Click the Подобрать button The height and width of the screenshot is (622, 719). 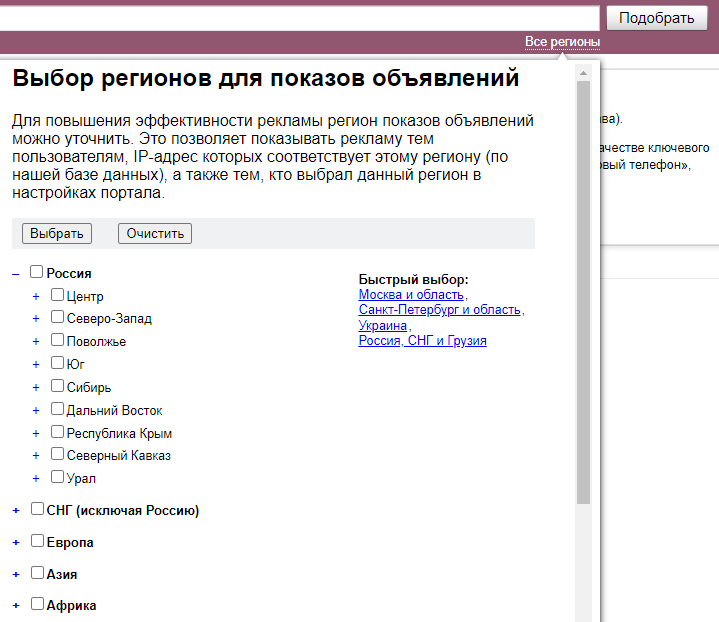pos(657,18)
